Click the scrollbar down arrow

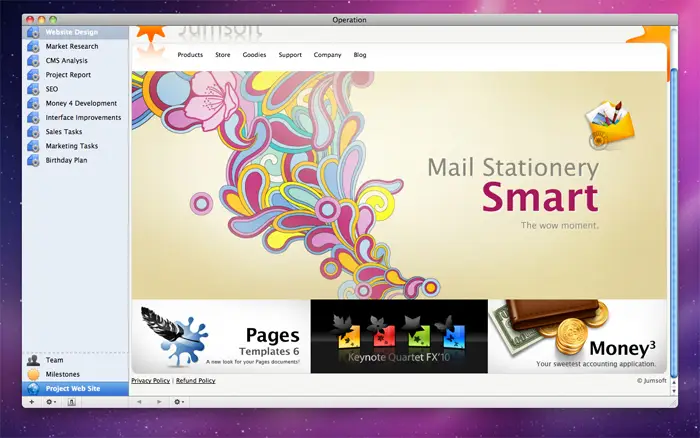674,391
